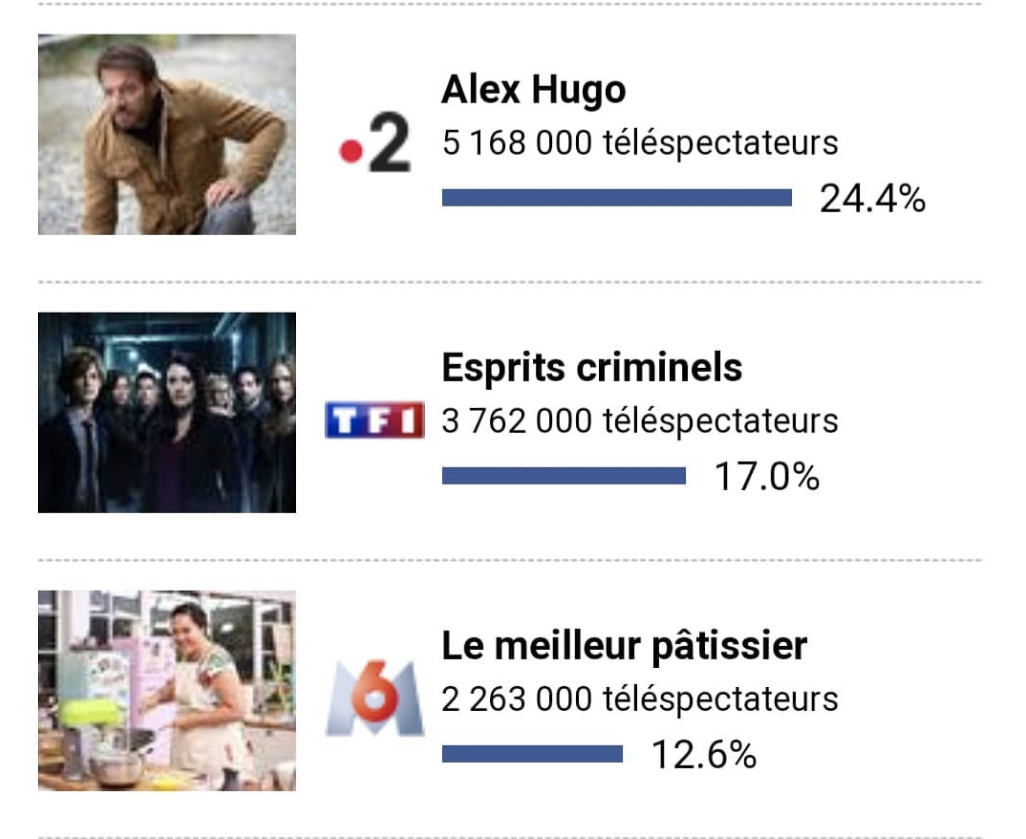This screenshot has height=839, width=1026.
Task: Click the 12.6% audience share bar
Action: point(532,753)
